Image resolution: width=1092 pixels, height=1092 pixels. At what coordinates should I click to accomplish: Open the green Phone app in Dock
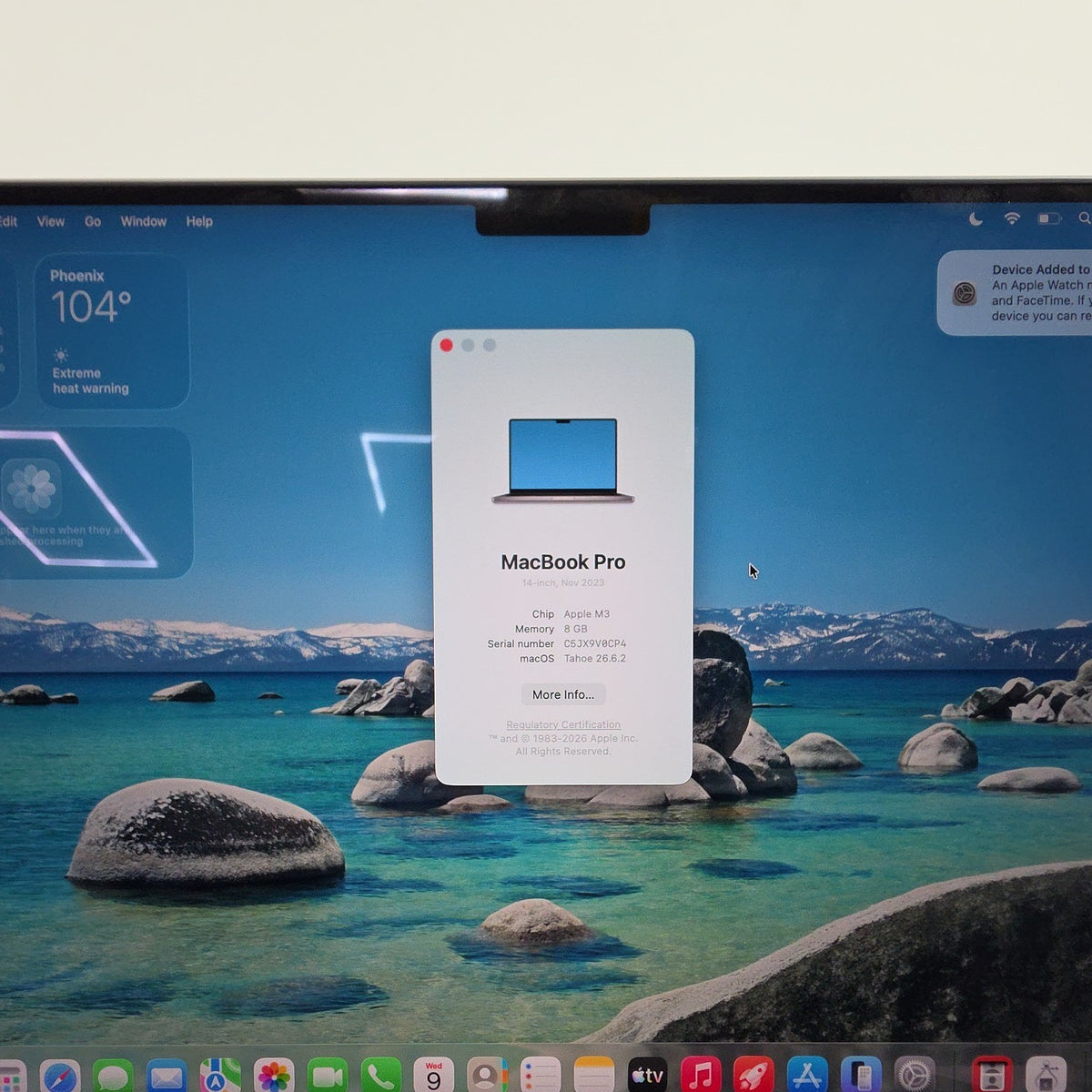coord(381,1077)
